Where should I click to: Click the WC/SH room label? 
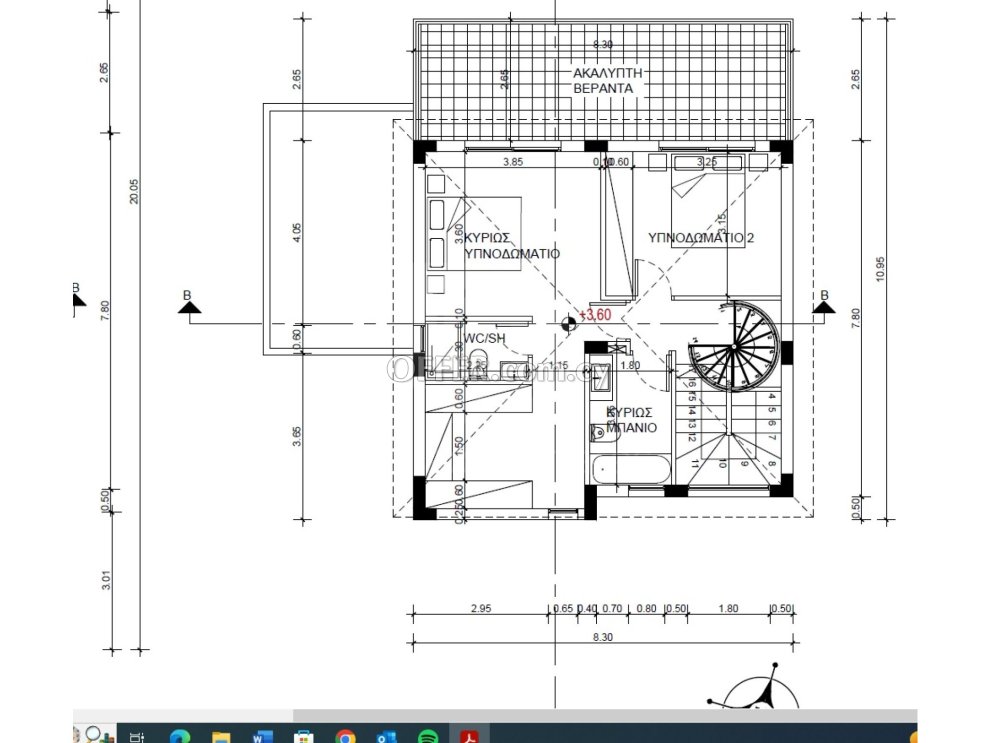click(485, 339)
